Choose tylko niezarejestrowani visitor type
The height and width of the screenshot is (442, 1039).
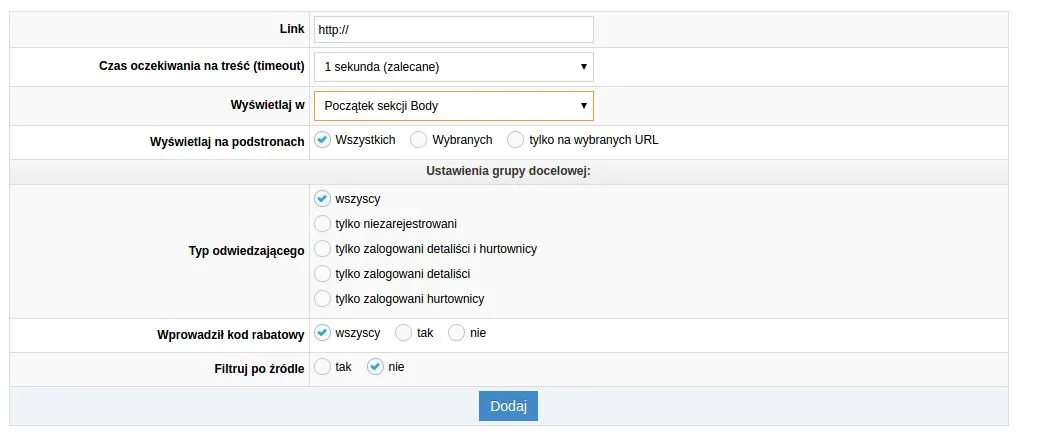[x=323, y=223]
